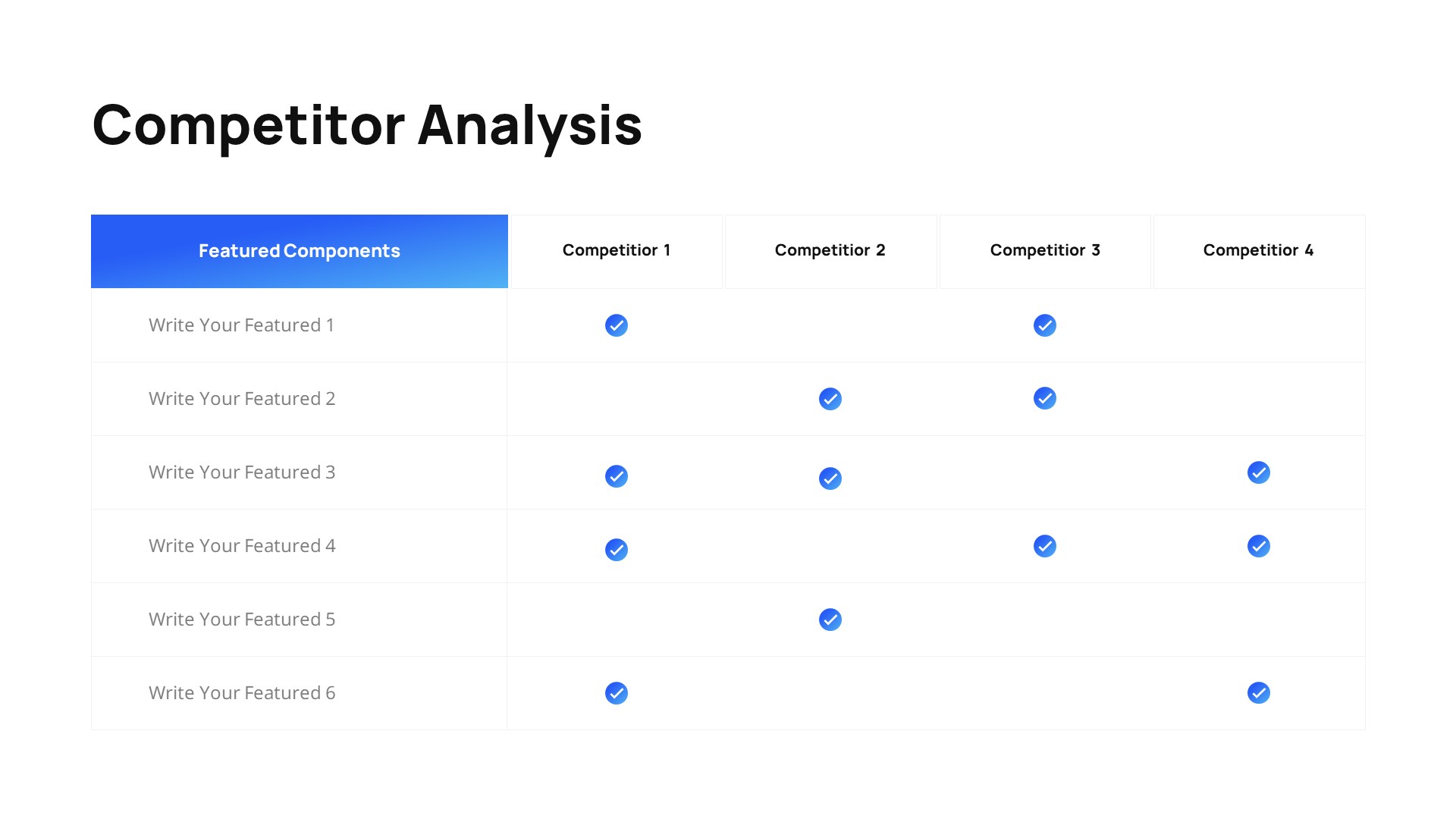Select Featured 3 checkmark in Competitior 4 column
Image resolution: width=1456 pixels, height=819 pixels.
tap(1258, 472)
